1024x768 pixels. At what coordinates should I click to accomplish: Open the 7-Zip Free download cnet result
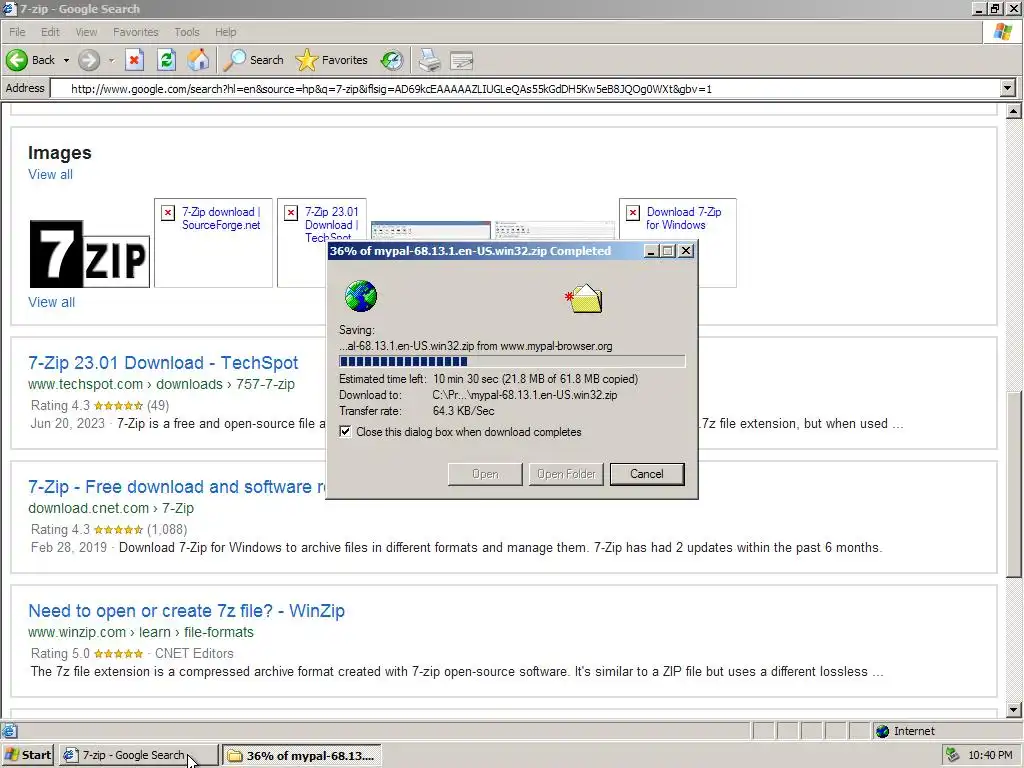pos(176,487)
